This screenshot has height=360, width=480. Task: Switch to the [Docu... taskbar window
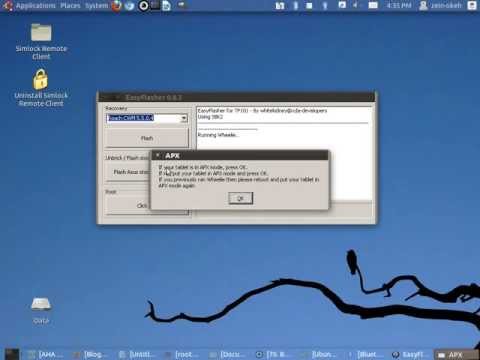(228, 354)
